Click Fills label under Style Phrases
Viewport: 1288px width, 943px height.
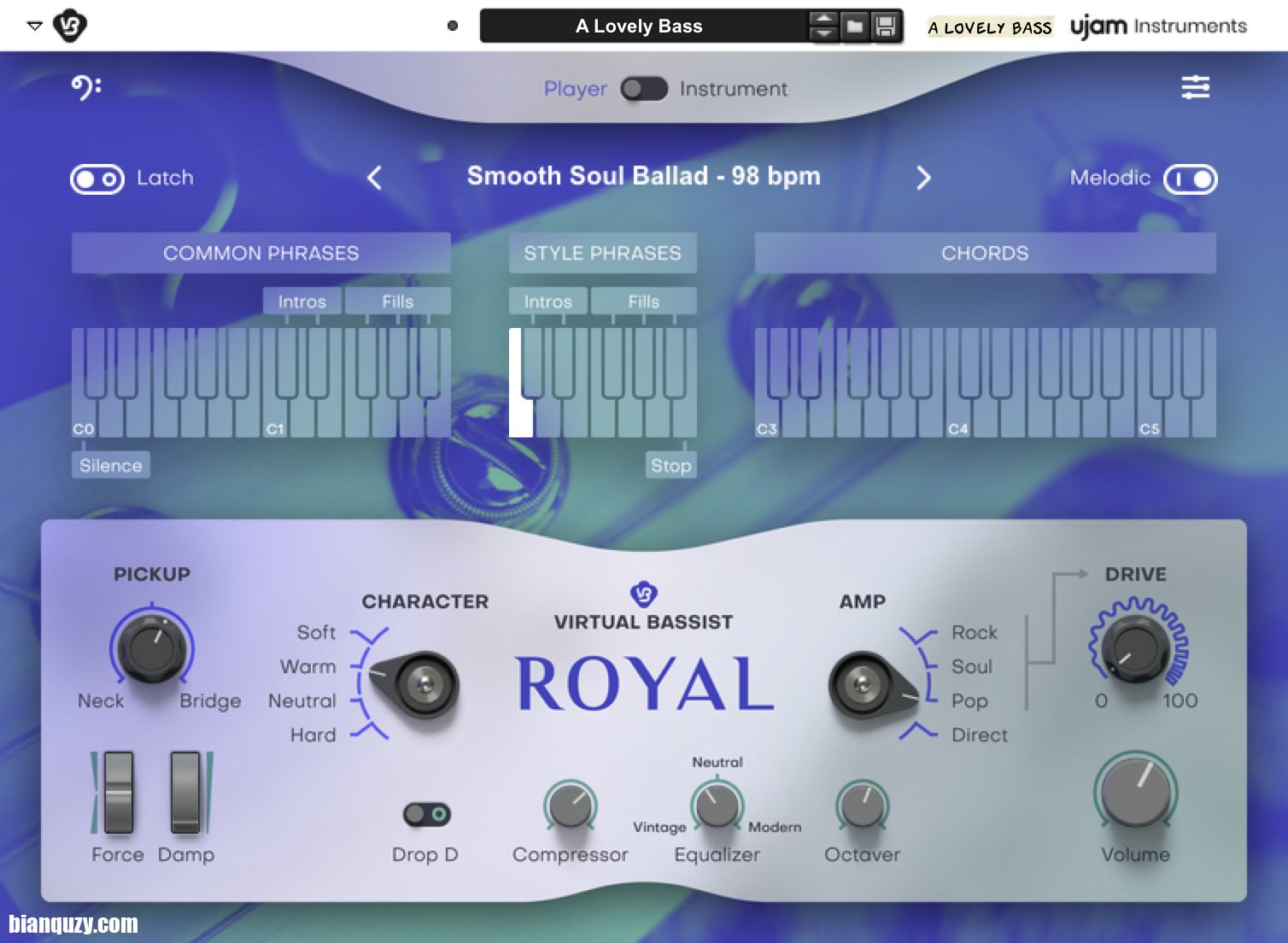644,302
